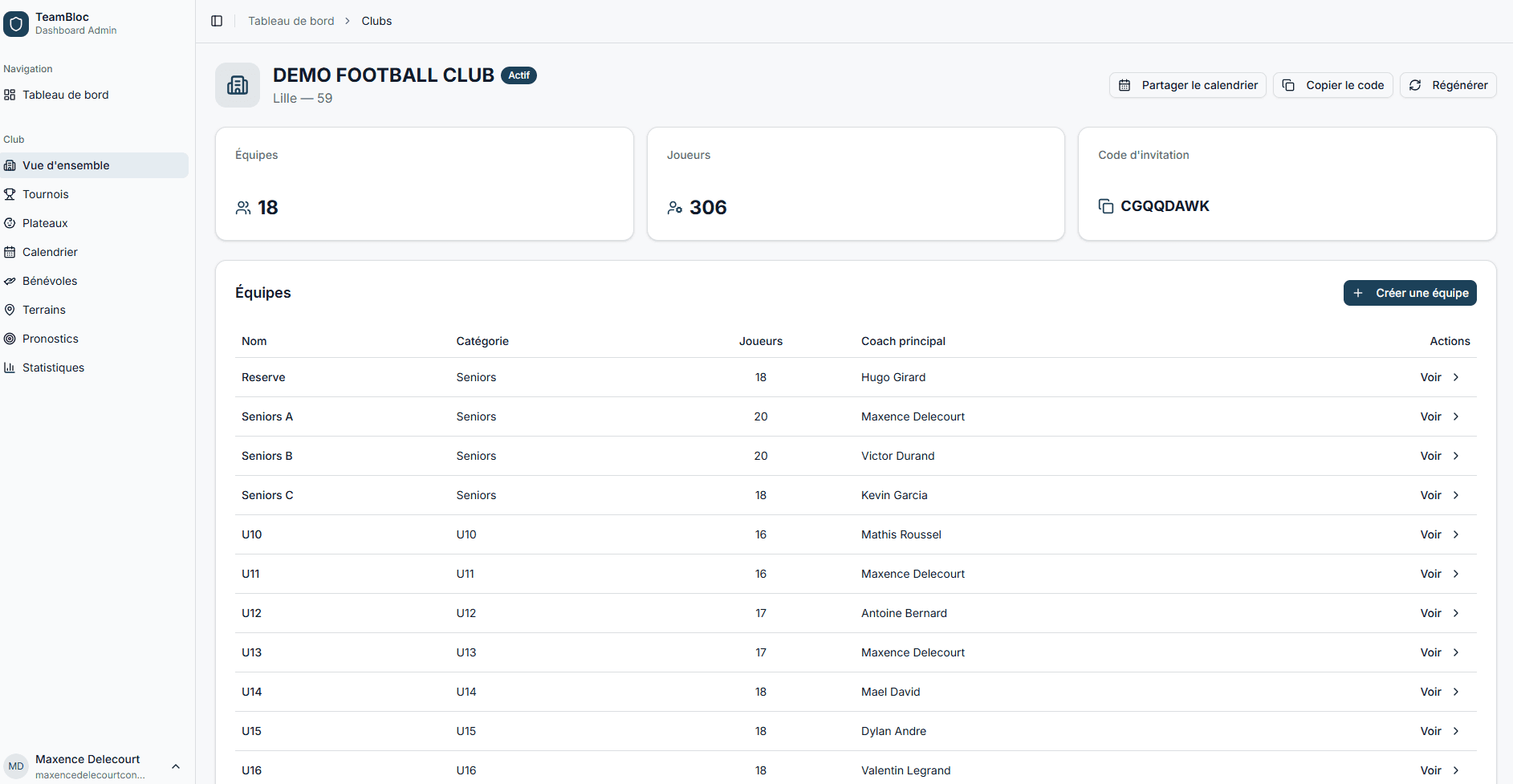Expand the Maxence Delecourt user menu
Viewport: 1513px width, 784px height.
176,766
